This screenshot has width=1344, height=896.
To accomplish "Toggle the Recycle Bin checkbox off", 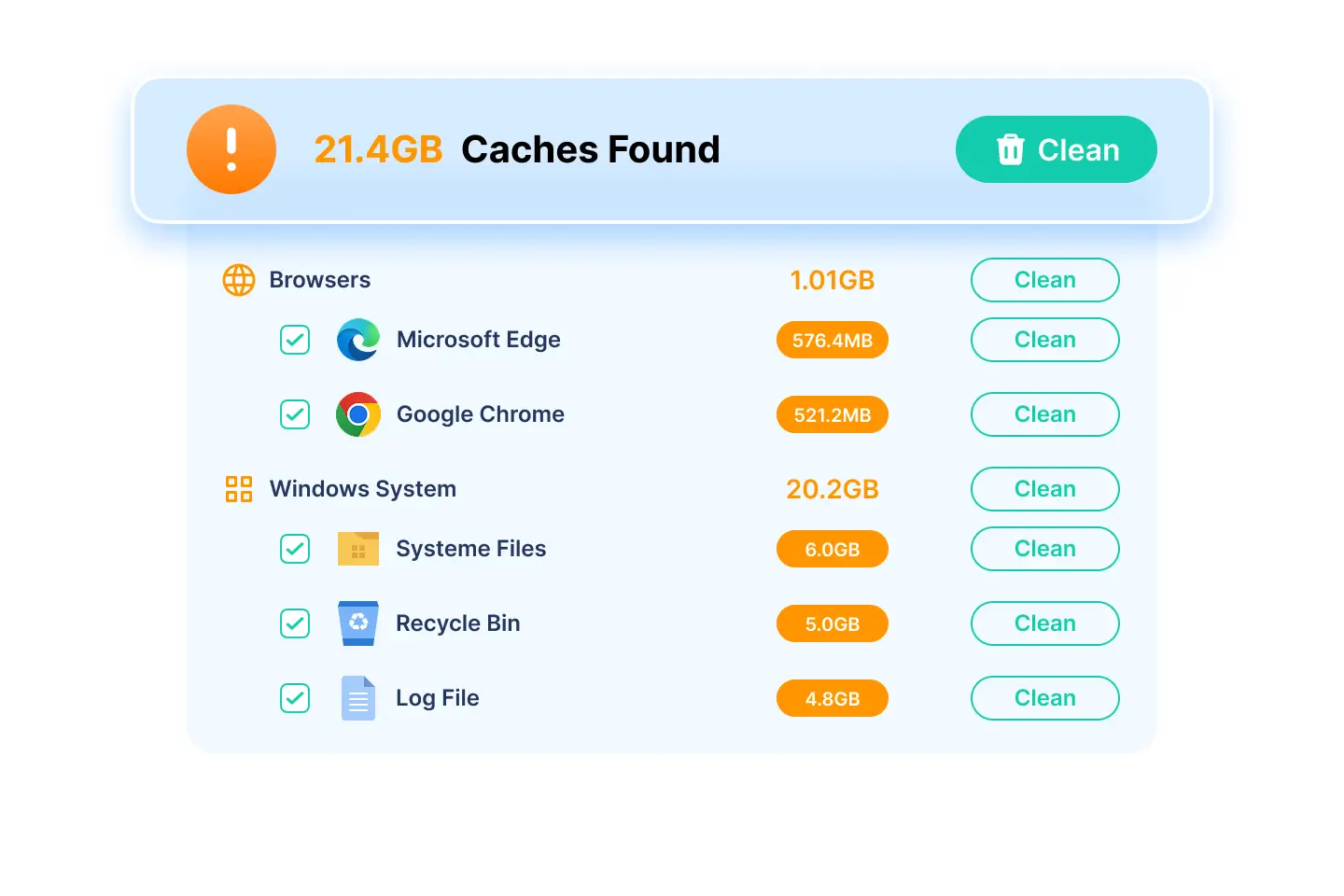I will click(295, 623).
